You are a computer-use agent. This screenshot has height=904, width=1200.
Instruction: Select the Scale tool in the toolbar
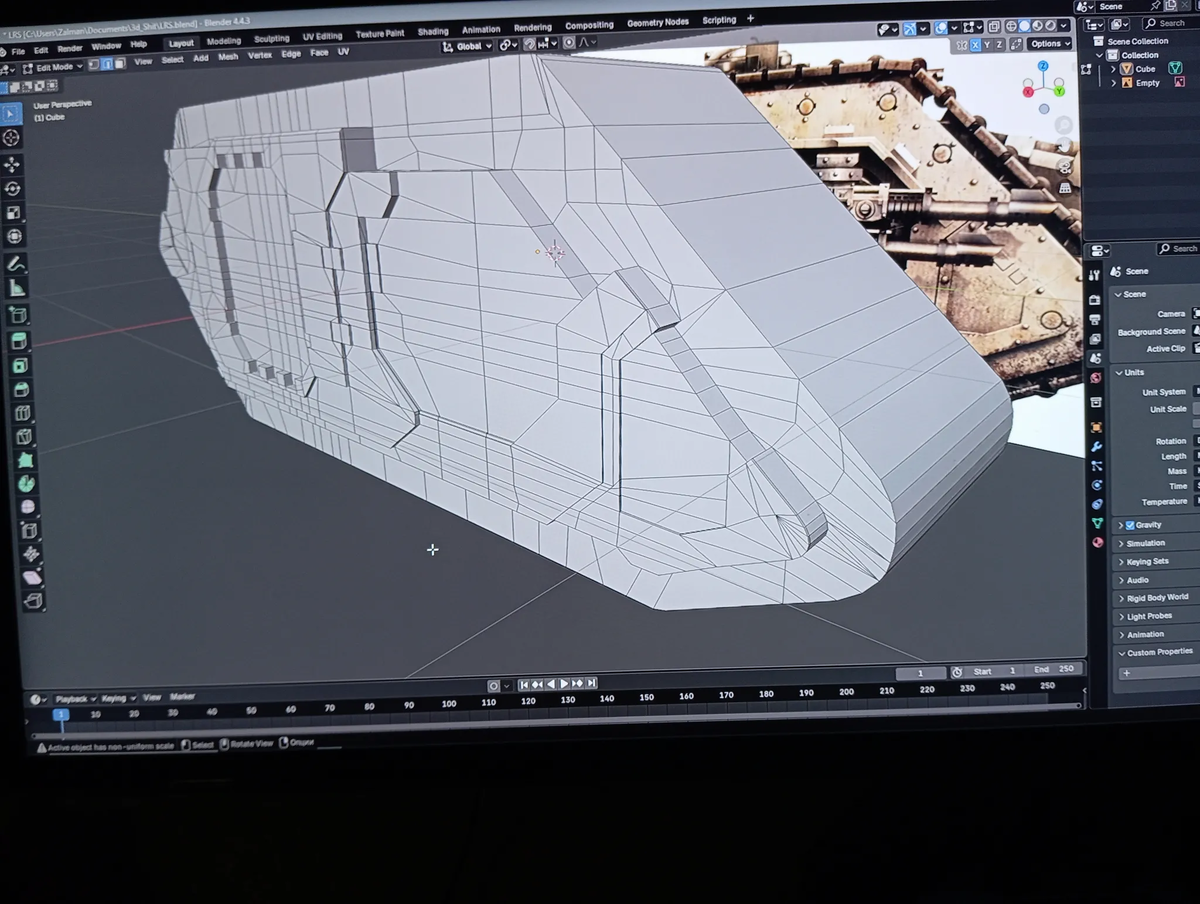[x=15, y=213]
